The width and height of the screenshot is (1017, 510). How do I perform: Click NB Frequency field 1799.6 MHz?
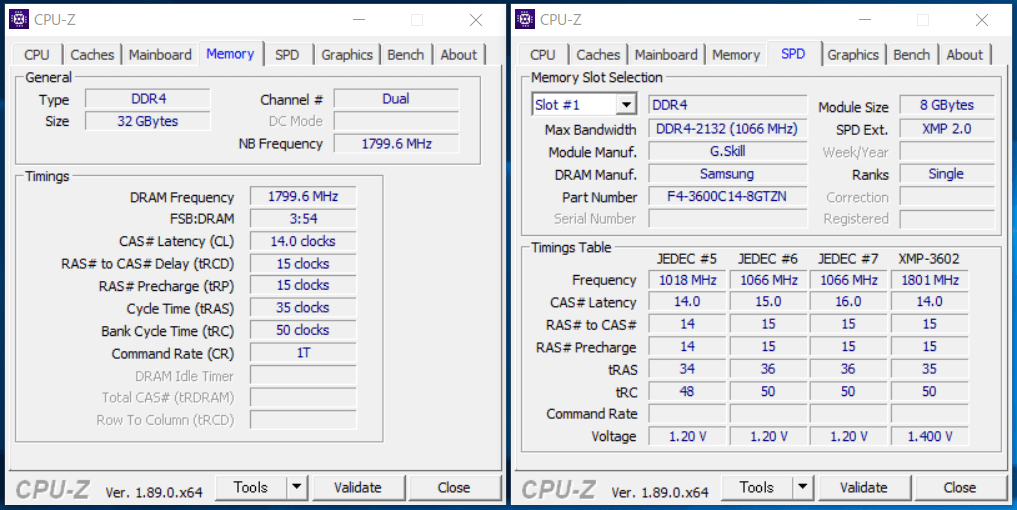pos(396,143)
